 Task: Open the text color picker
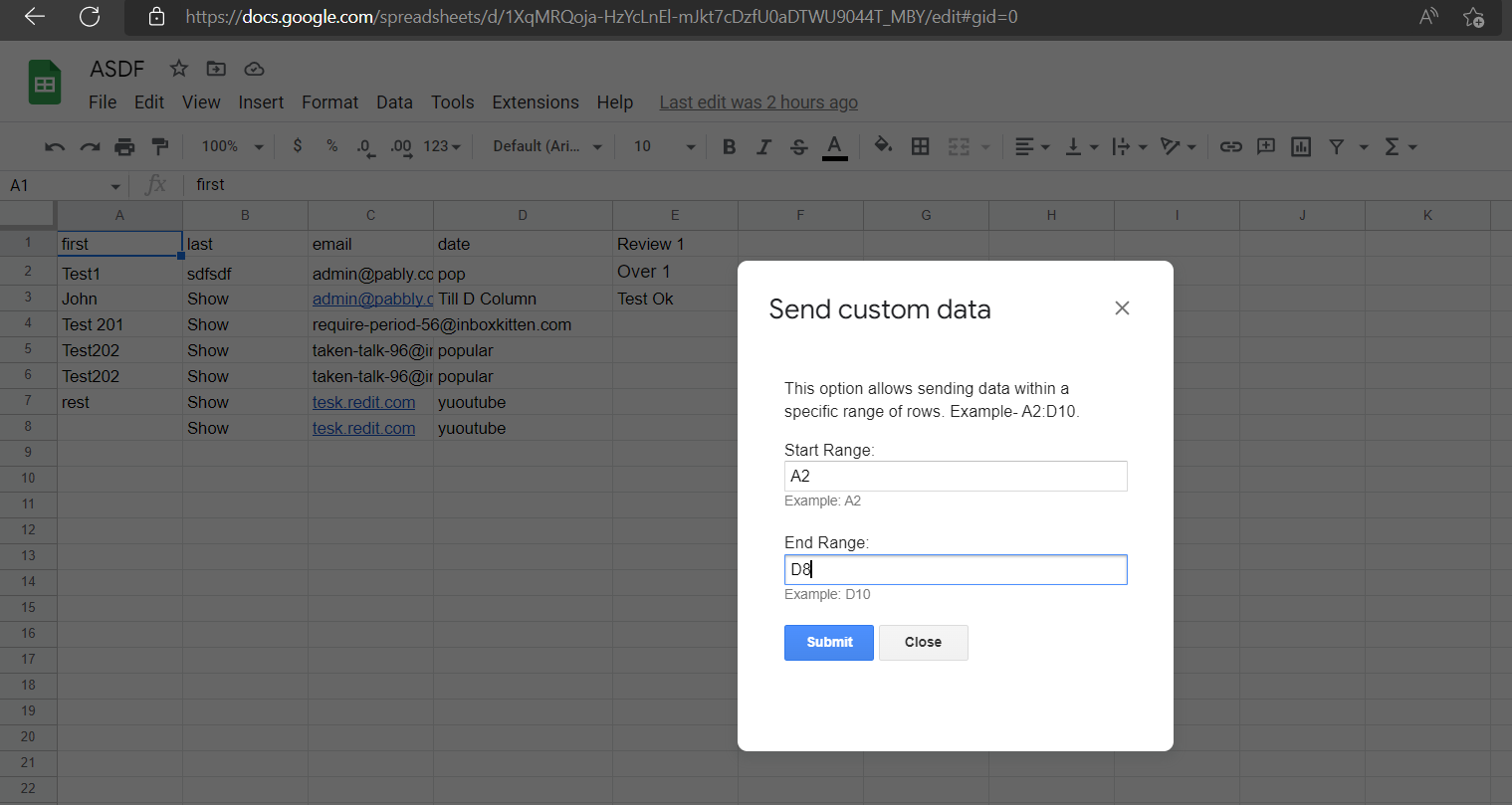(x=835, y=147)
